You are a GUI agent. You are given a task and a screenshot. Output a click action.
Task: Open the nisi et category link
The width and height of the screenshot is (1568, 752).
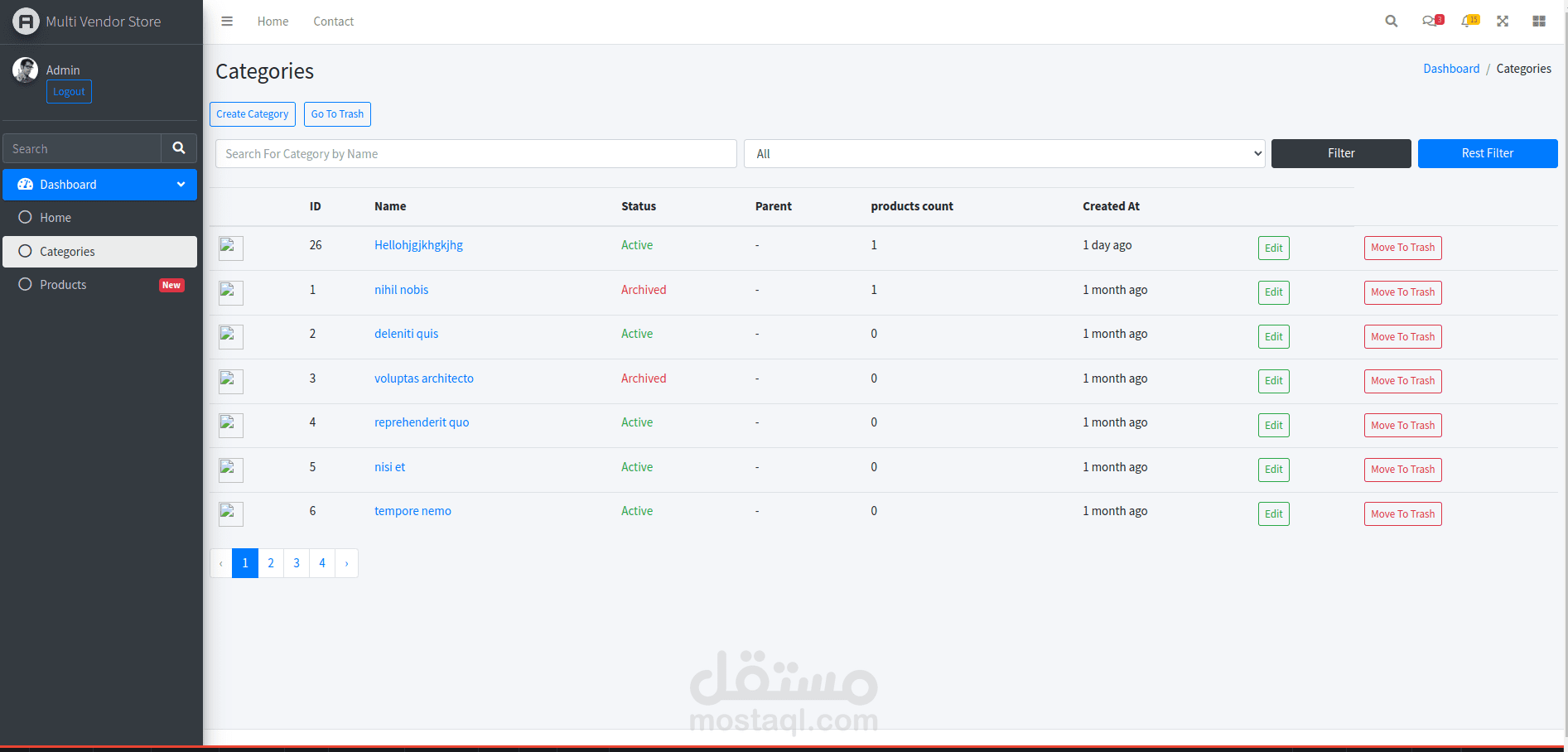pyautogui.click(x=389, y=467)
